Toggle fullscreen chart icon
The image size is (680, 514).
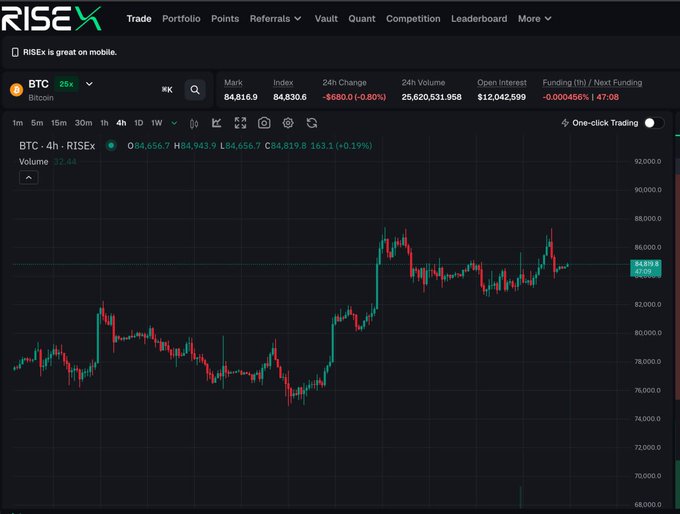240,123
